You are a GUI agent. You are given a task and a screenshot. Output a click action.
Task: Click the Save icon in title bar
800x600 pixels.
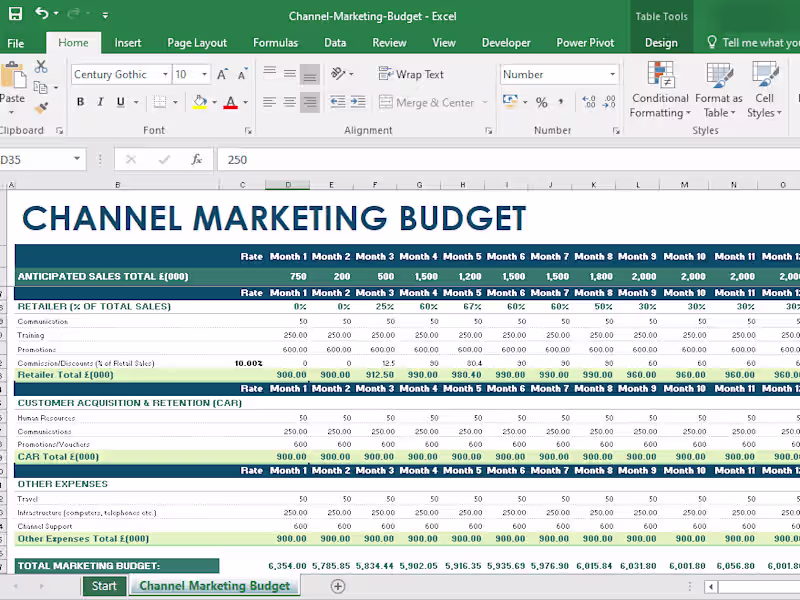pyautogui.click(x=15, y=14)
